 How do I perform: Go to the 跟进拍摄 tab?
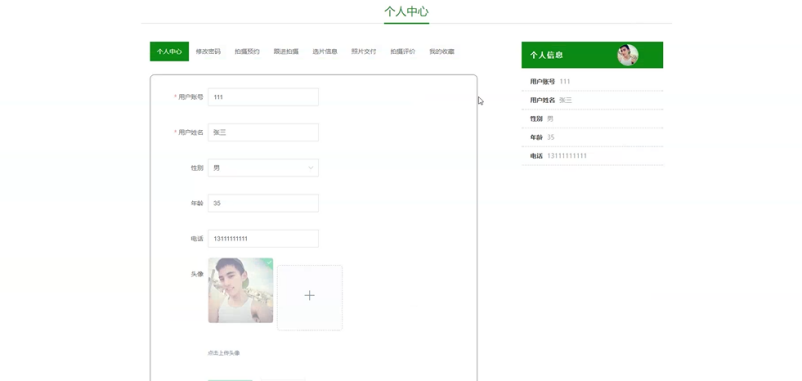click(286, 51)
